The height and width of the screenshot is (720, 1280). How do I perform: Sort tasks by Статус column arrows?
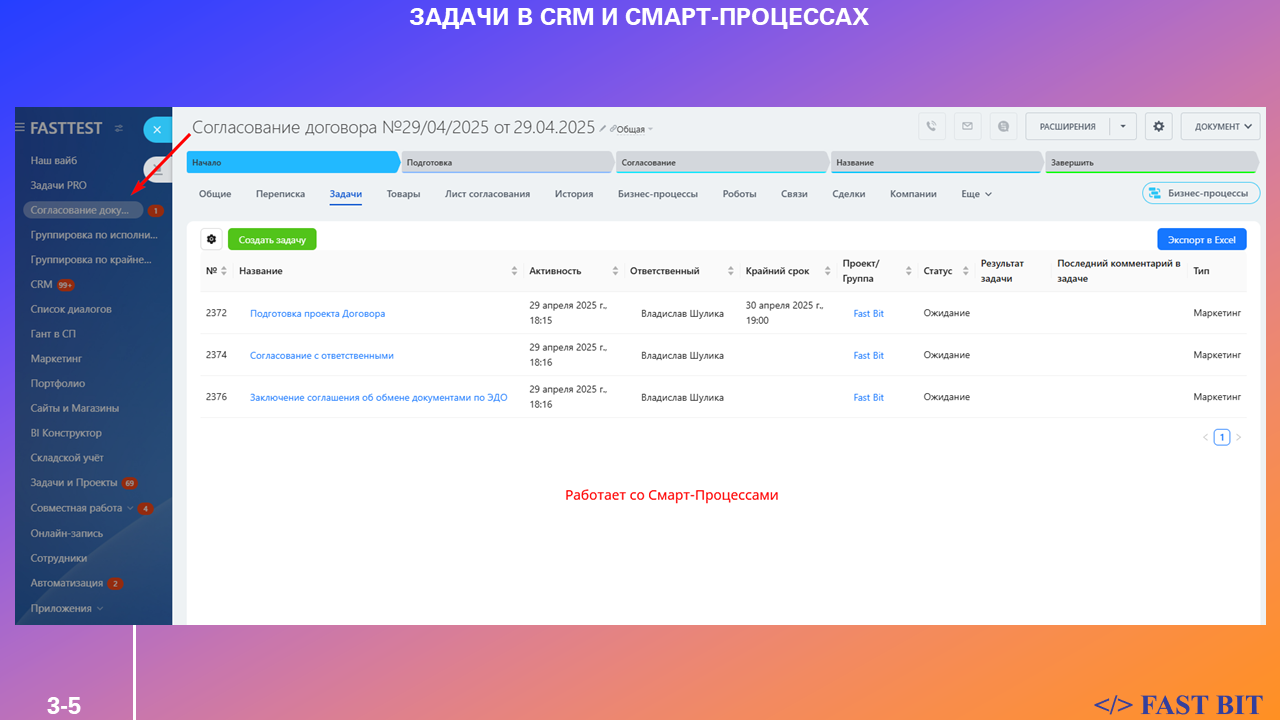tap(966, 271)
